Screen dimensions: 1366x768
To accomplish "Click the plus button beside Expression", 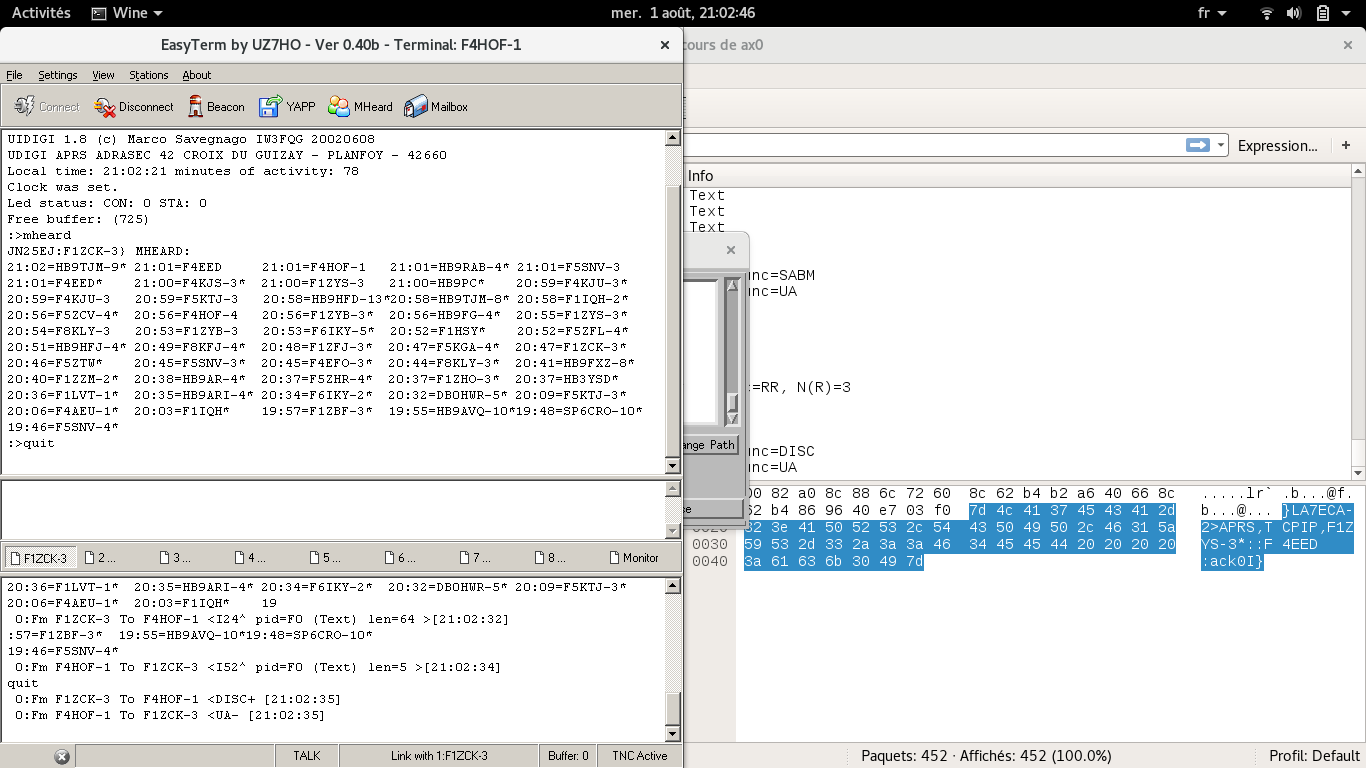I will point(1346,146).
